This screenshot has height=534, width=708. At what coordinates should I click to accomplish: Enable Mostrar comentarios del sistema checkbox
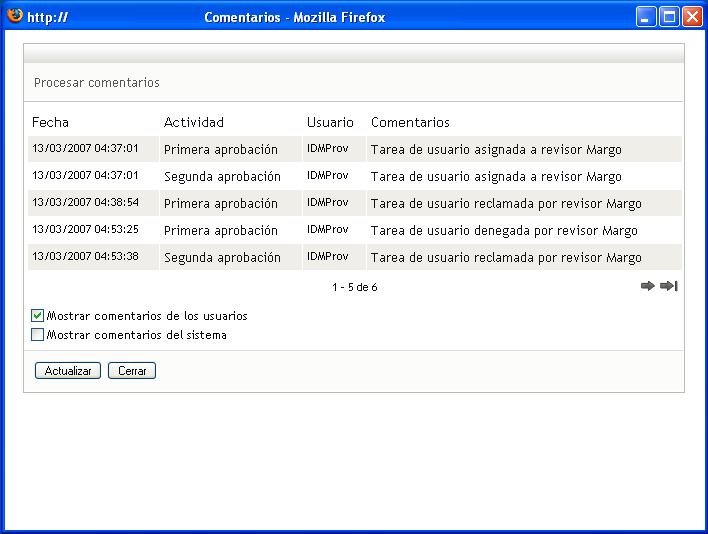pyautogui.click(x=37, y=334)
